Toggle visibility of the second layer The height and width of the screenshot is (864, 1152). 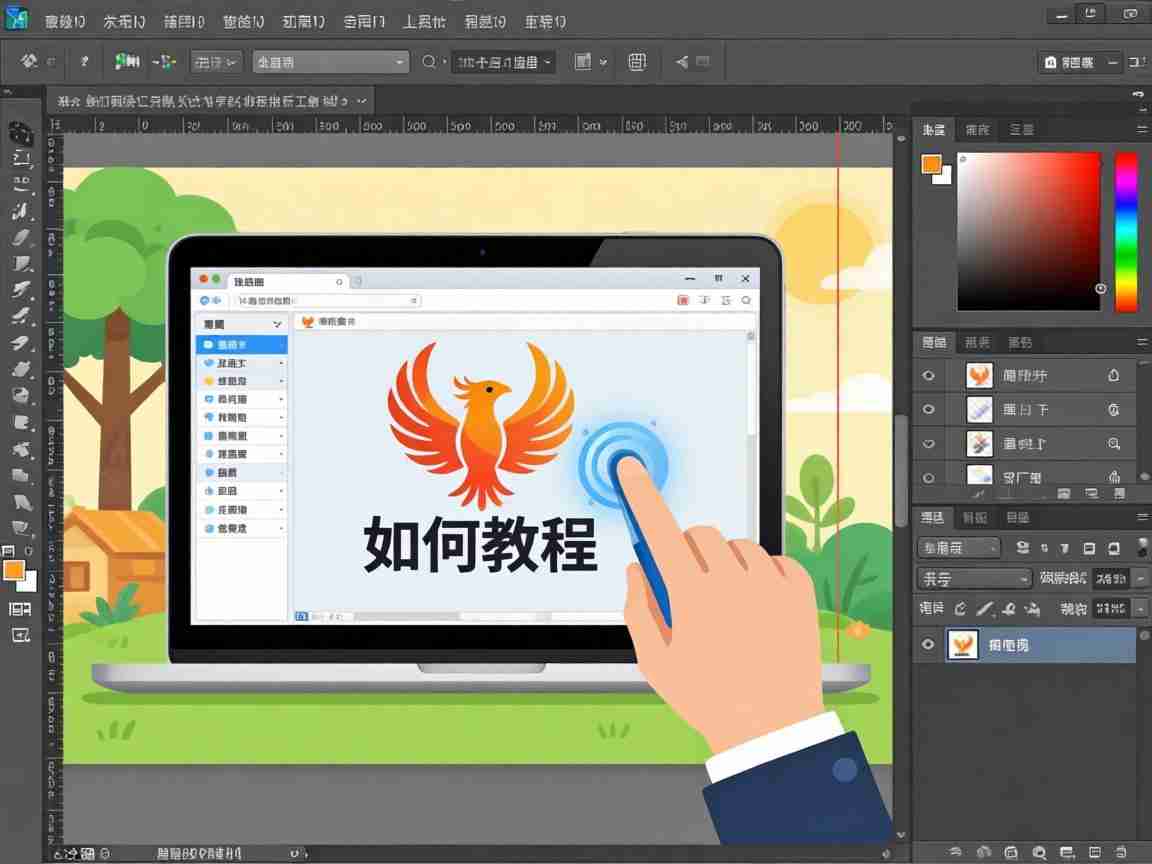(928, 409)
